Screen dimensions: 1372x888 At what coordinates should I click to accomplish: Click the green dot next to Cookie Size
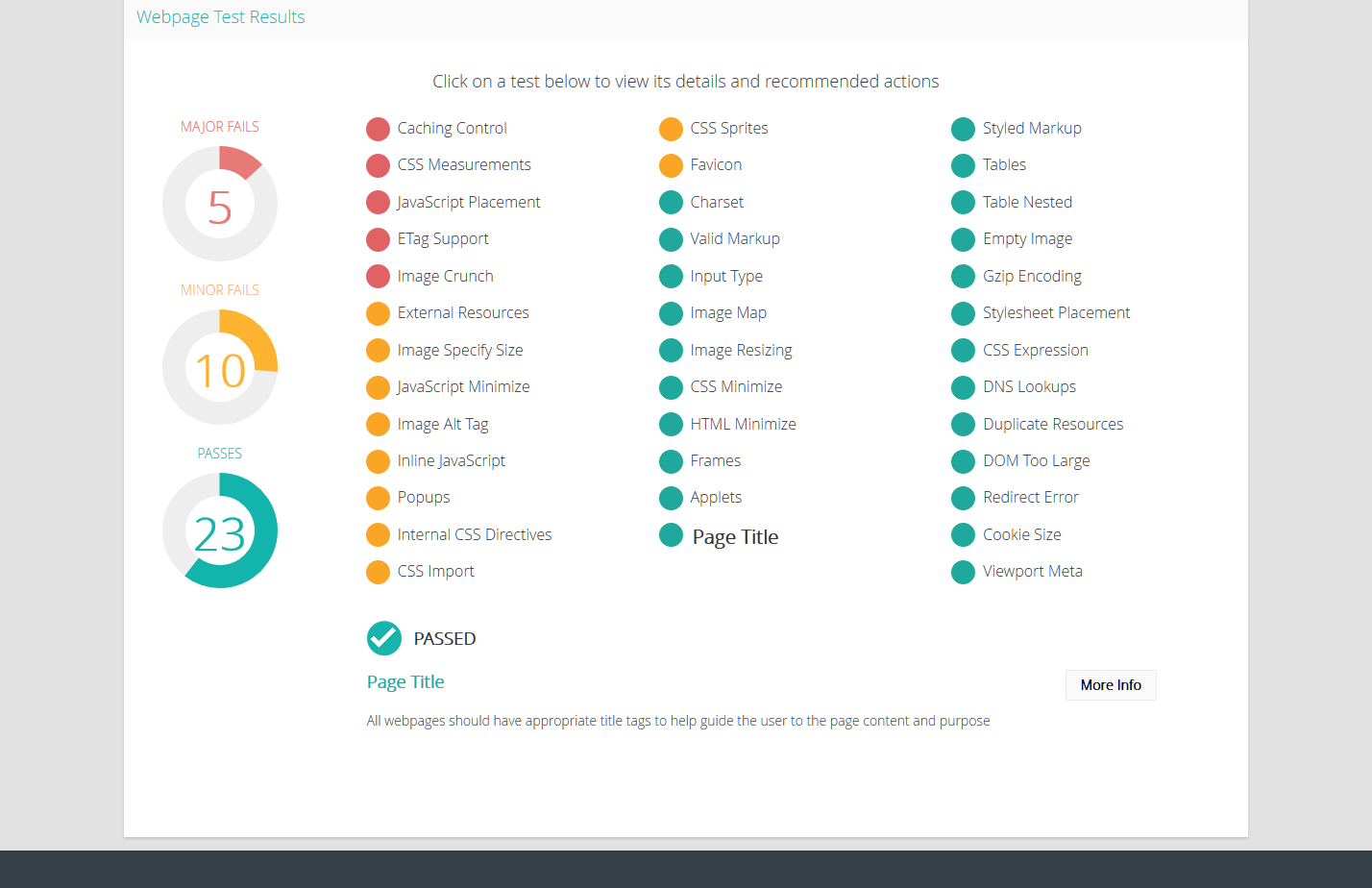[964, 535]
